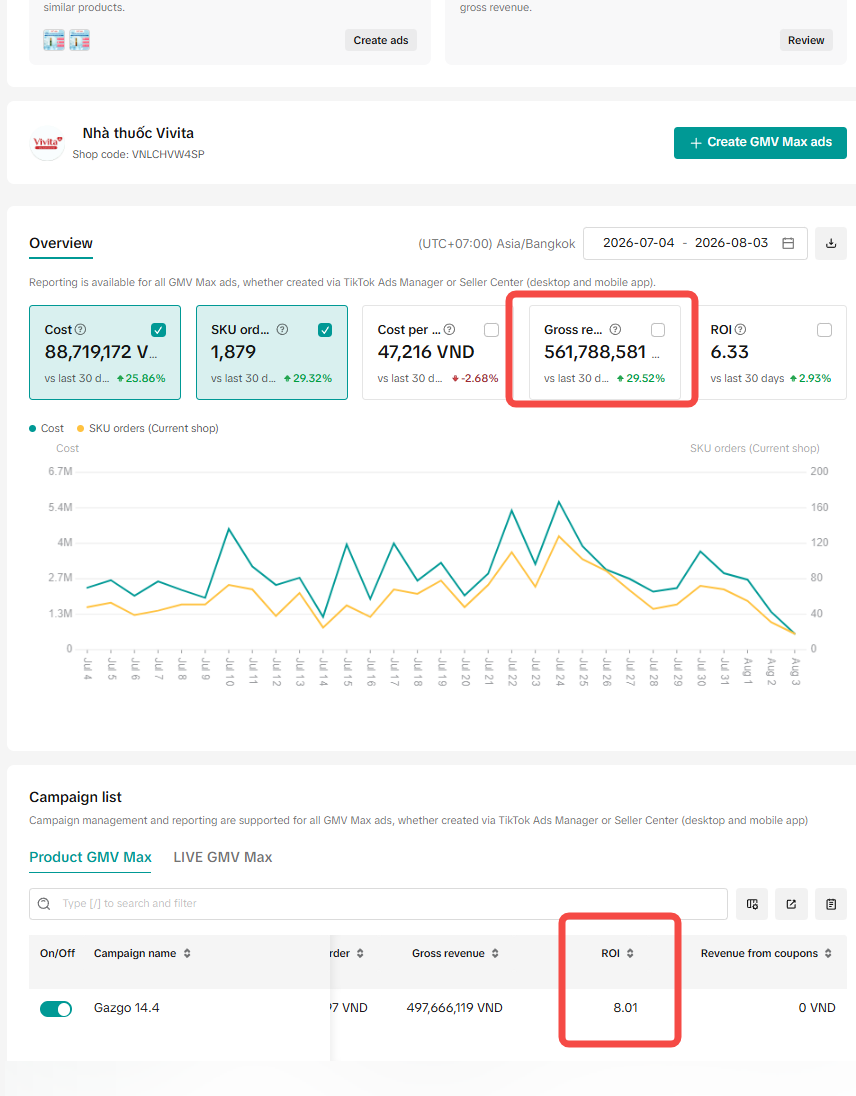Screen dimensions: 856x1096
Task: Open the report list icon button
Action: 831,904
